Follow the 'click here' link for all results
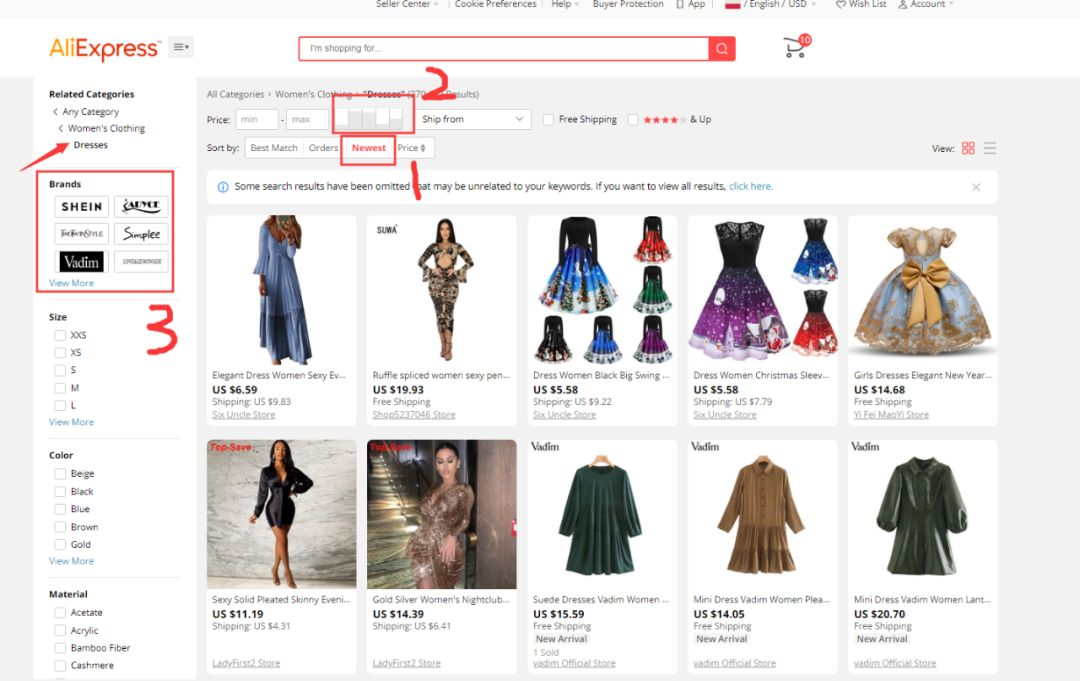1080x681 pixels. tap(751, 187)
